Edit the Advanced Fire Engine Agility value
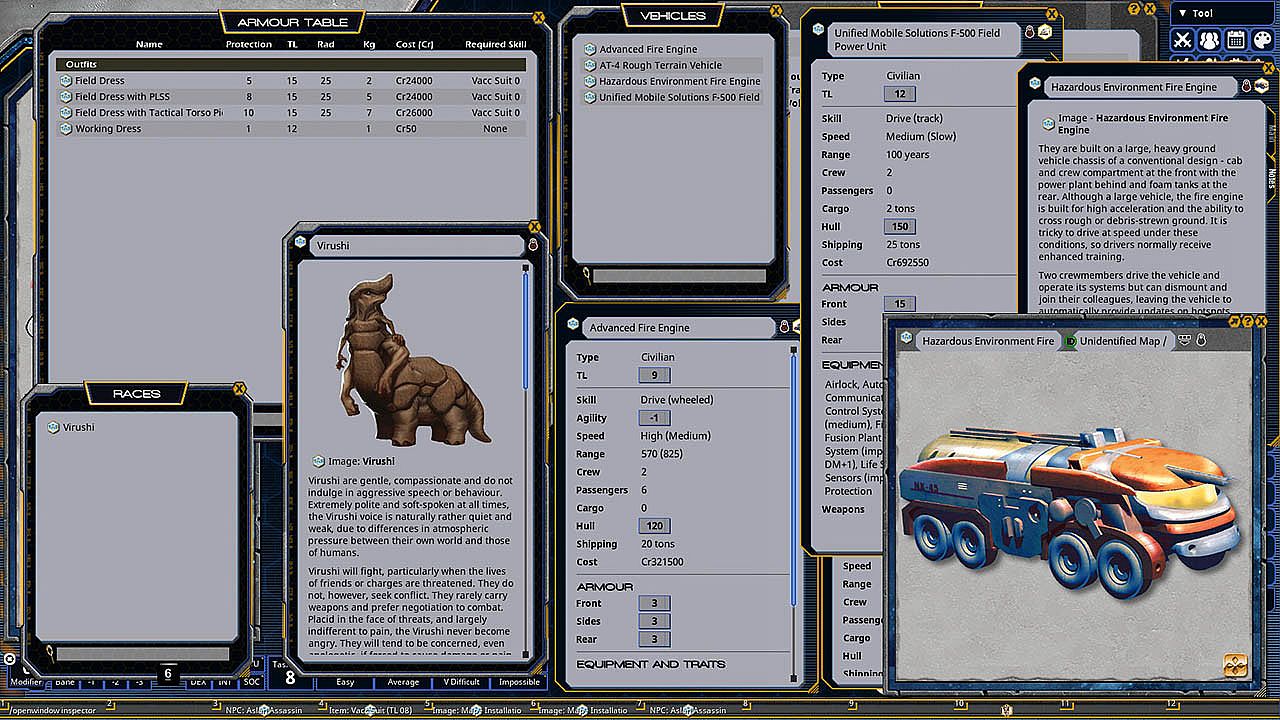 pyautogui.click(x=654, y=418)
